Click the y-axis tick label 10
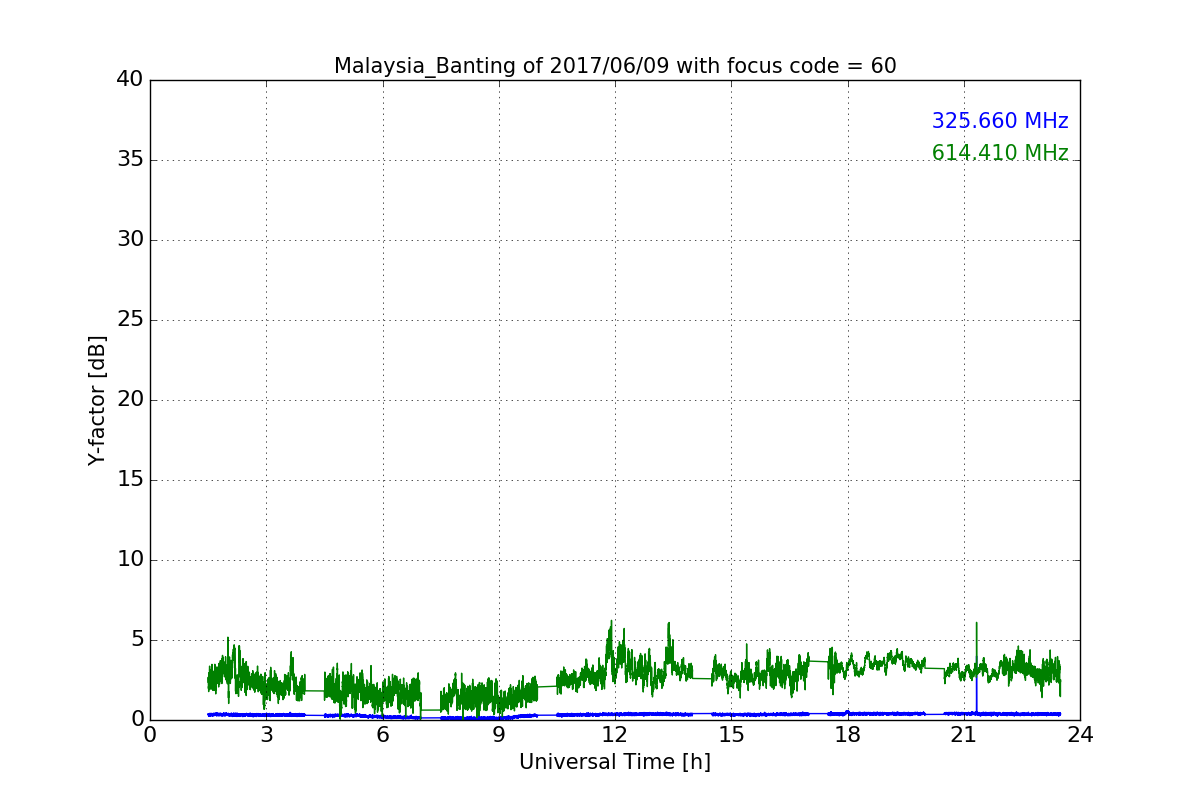The width and height of the screenshot is (1200, 800). coord(130,560)
